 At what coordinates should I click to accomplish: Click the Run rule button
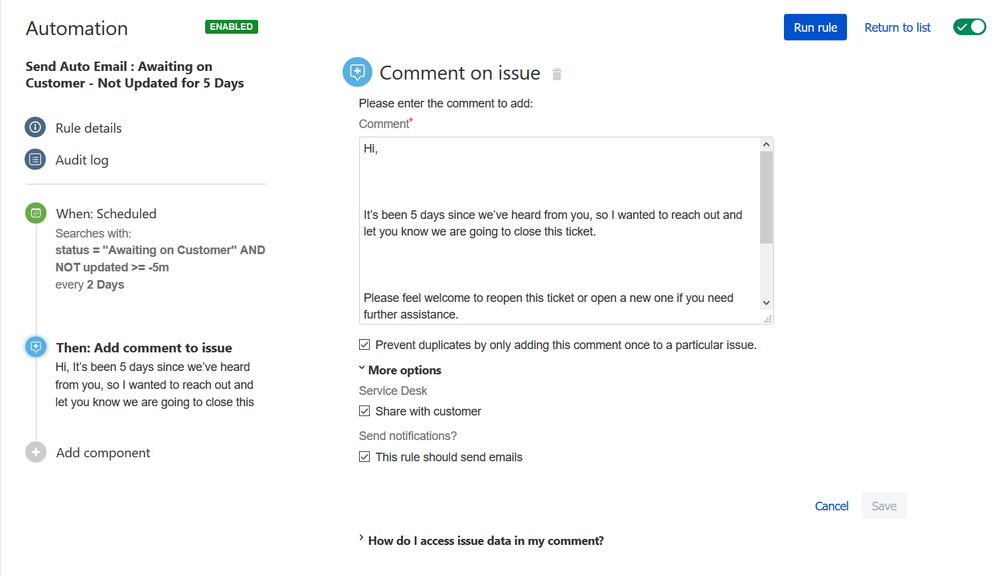click(x=815, y=27)
